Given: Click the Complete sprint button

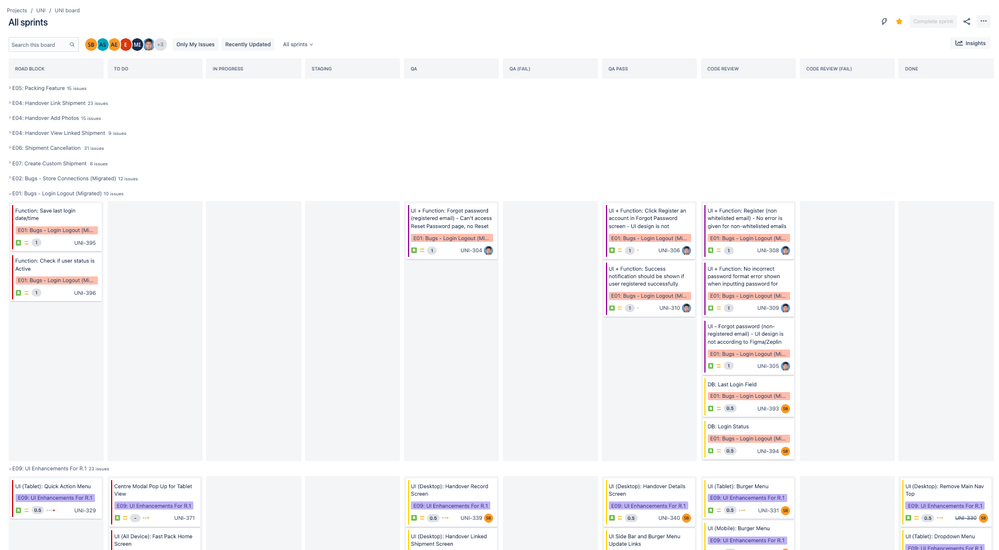Looking at the screenshot, I should 933,22.
